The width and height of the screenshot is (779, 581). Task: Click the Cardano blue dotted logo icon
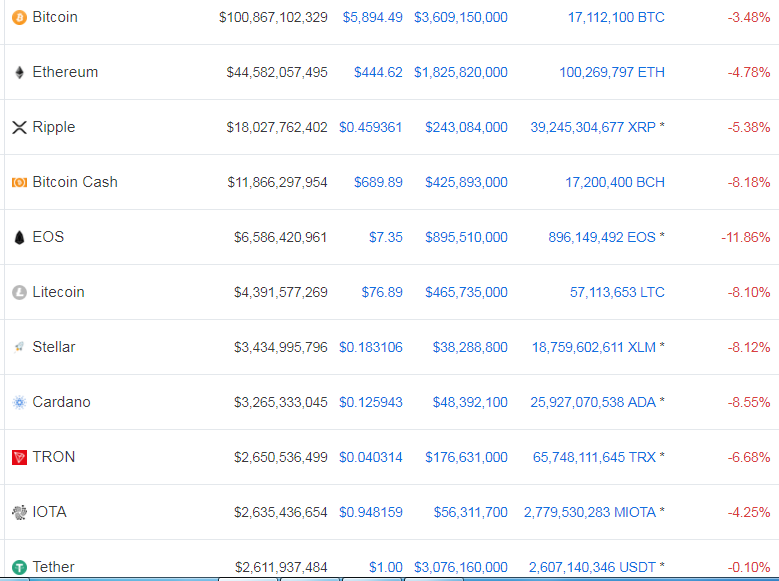point(19,402)
